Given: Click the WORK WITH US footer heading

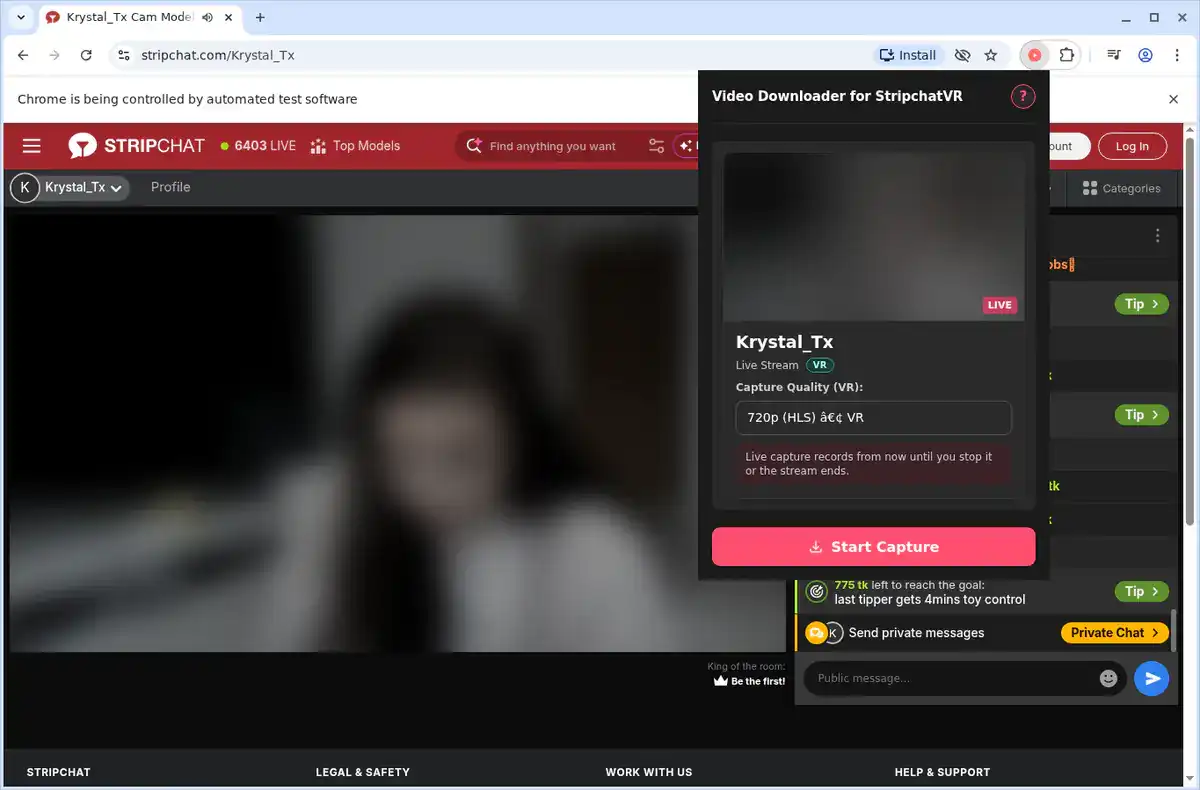Looking at the screenshot, I should 648,772.
